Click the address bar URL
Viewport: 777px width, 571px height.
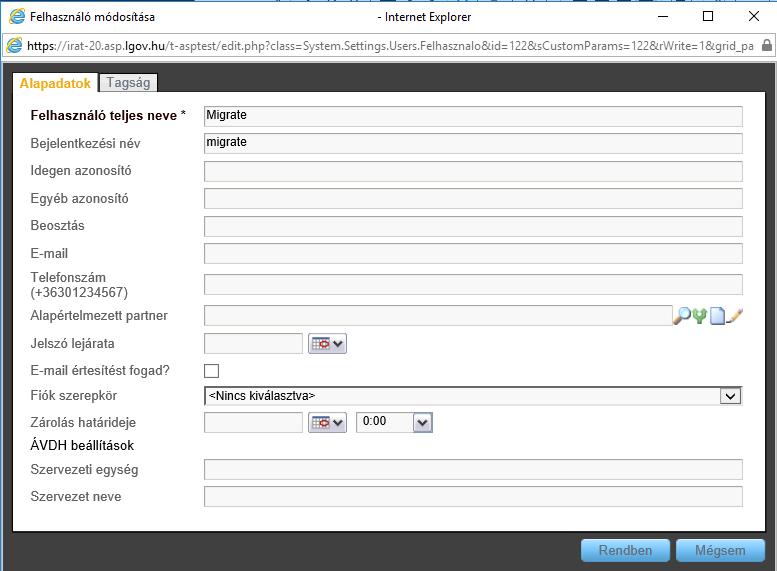tap(390, 46)
